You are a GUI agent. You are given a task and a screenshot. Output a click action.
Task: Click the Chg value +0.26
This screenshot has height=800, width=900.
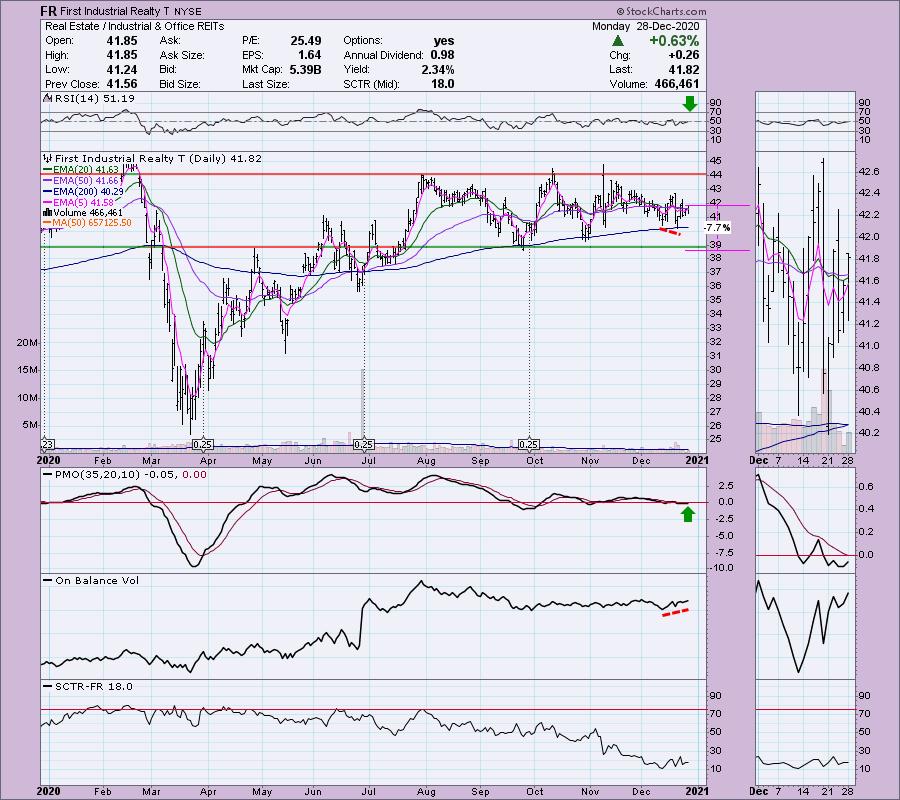684,55
